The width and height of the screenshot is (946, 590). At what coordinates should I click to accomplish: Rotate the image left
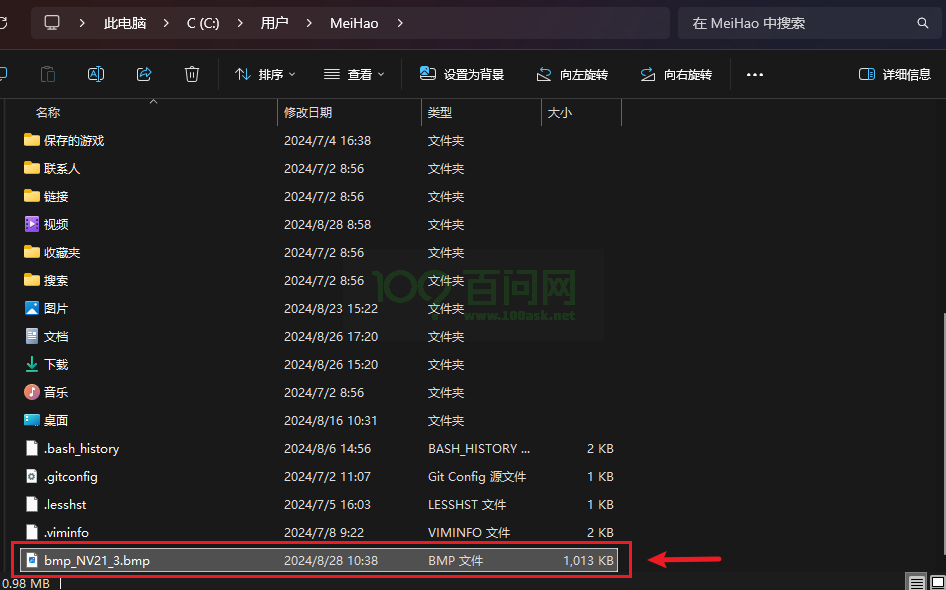coord(572,74)
